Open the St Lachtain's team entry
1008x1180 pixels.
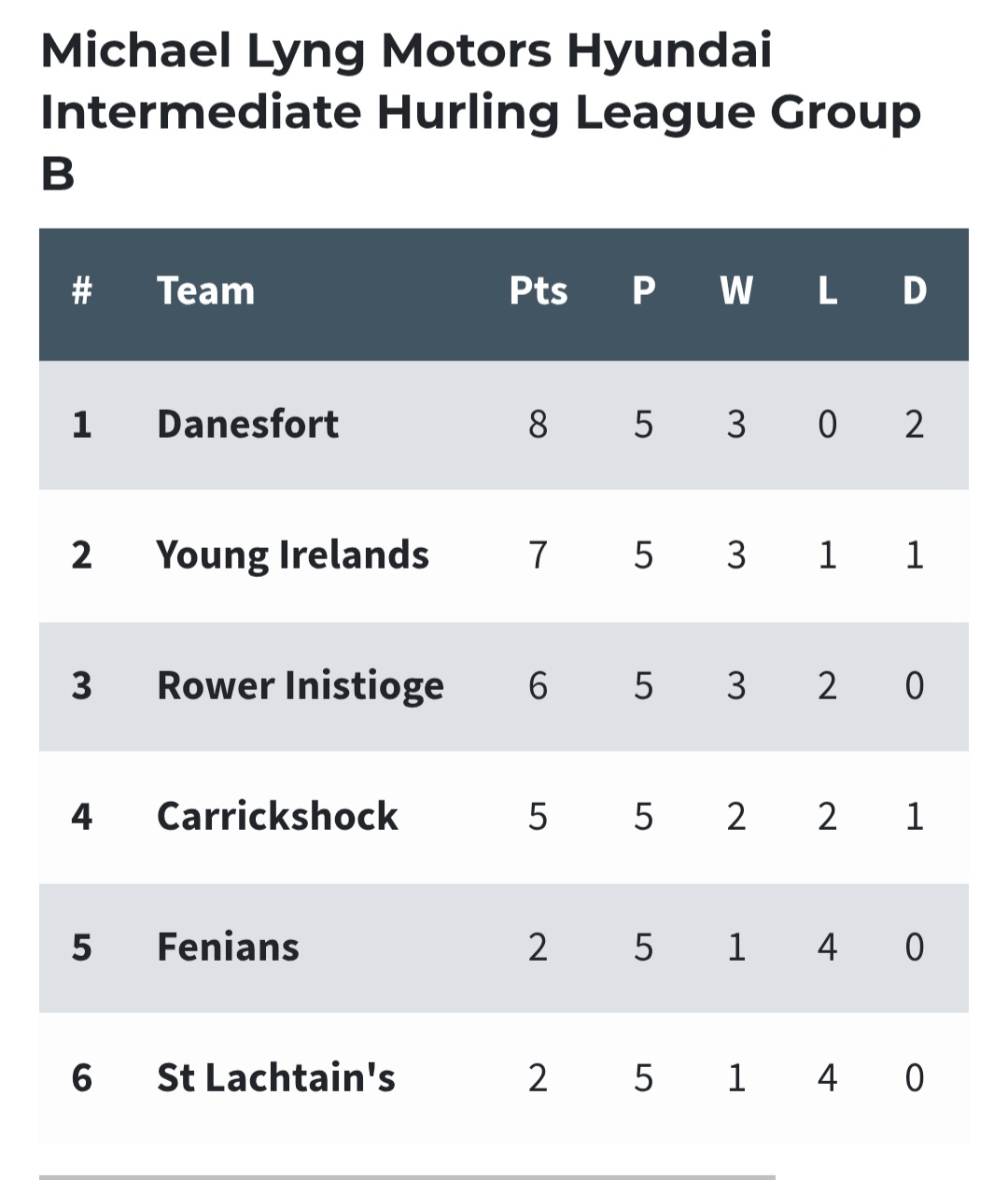276,1077
